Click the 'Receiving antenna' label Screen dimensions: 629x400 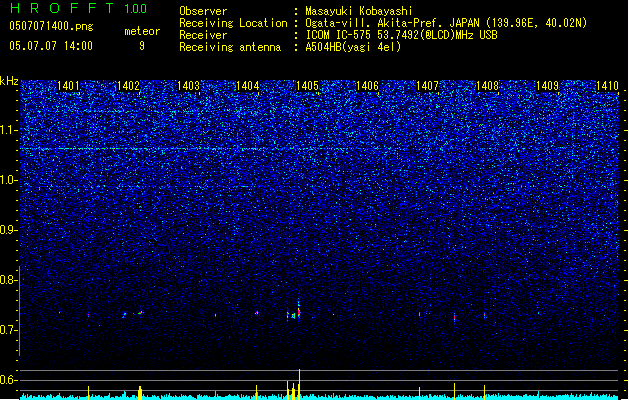pyautogui.click(x=230, y=47)
